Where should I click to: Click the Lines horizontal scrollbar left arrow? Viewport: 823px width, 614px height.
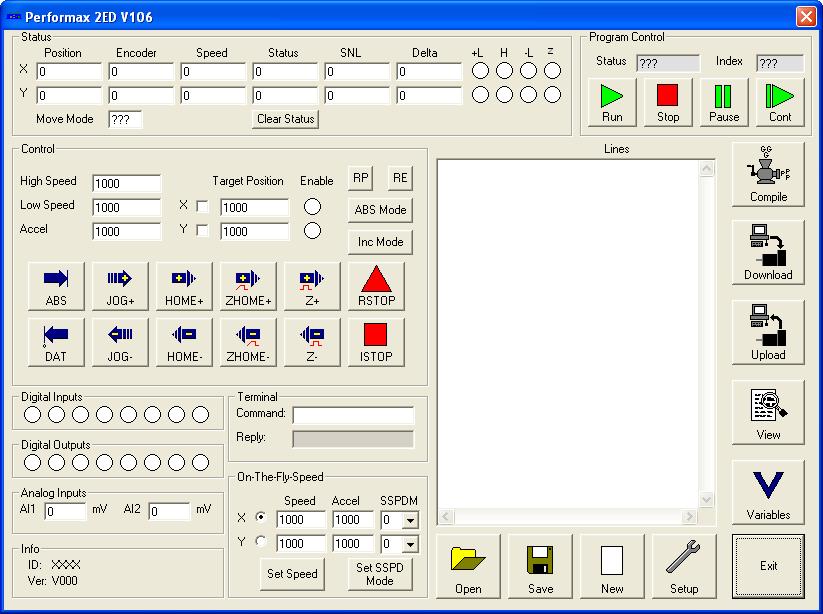coord(446,516)
